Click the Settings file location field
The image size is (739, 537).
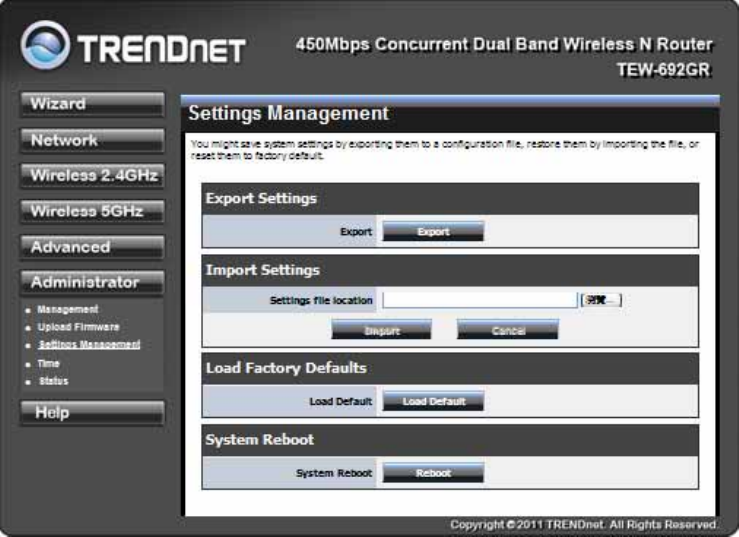pyautogui.click(x=480, y=300)
